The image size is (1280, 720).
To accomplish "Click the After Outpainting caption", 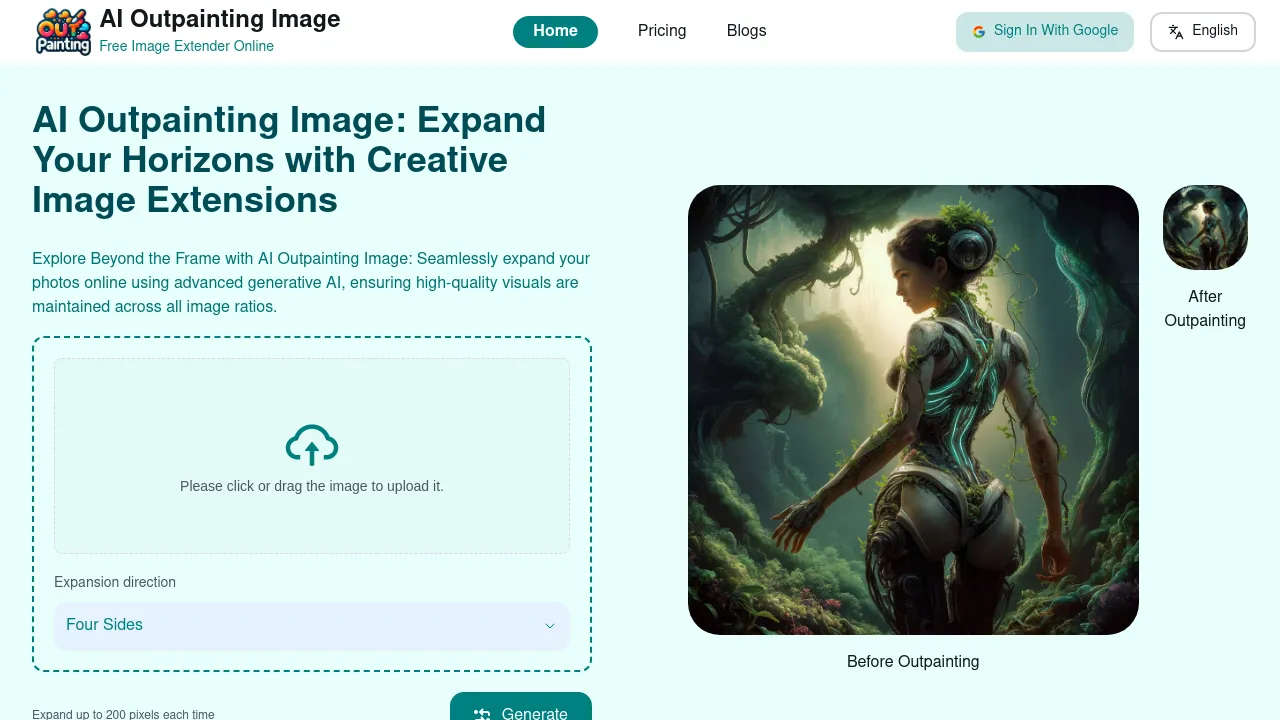I will (x=1205, y=309).
